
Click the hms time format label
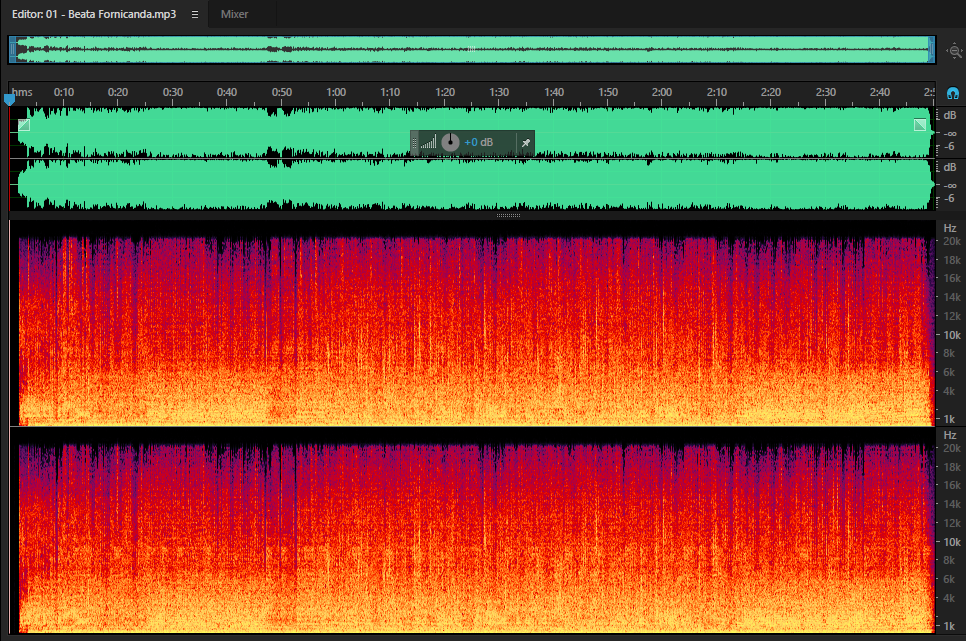click(22, 92)
